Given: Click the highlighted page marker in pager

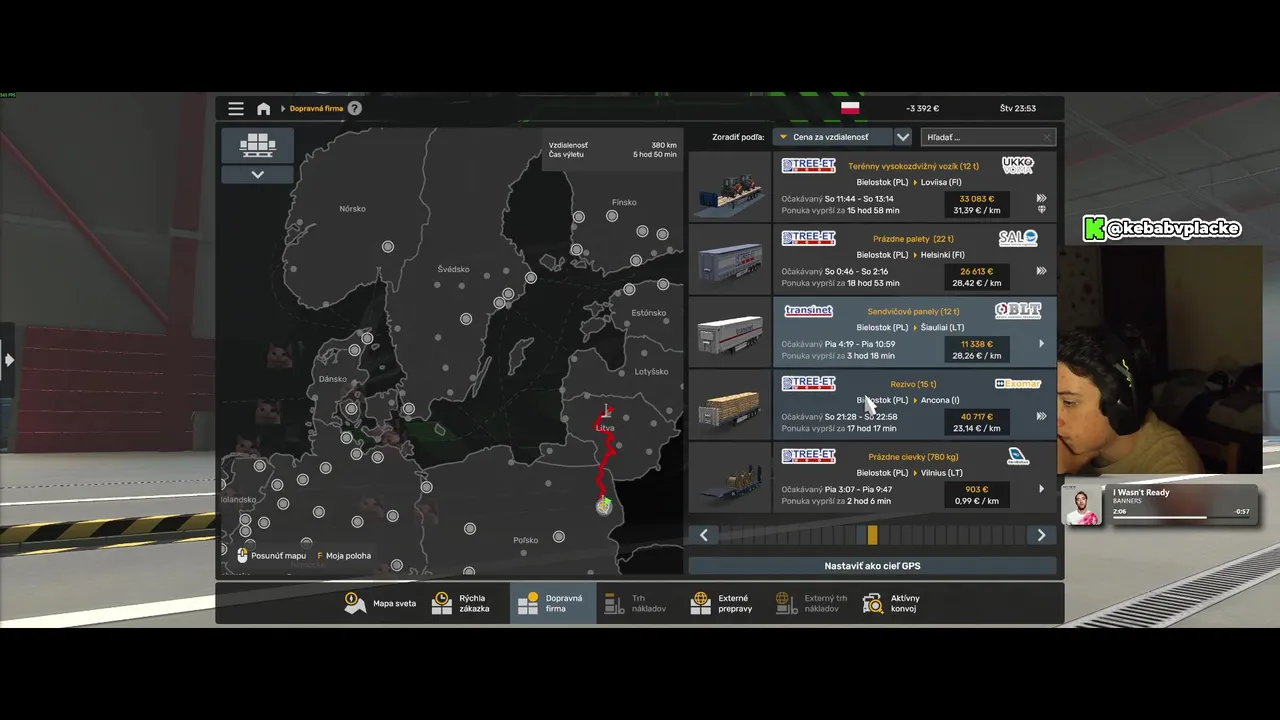Looking at the screenshot, I should (x=872, y=535).
